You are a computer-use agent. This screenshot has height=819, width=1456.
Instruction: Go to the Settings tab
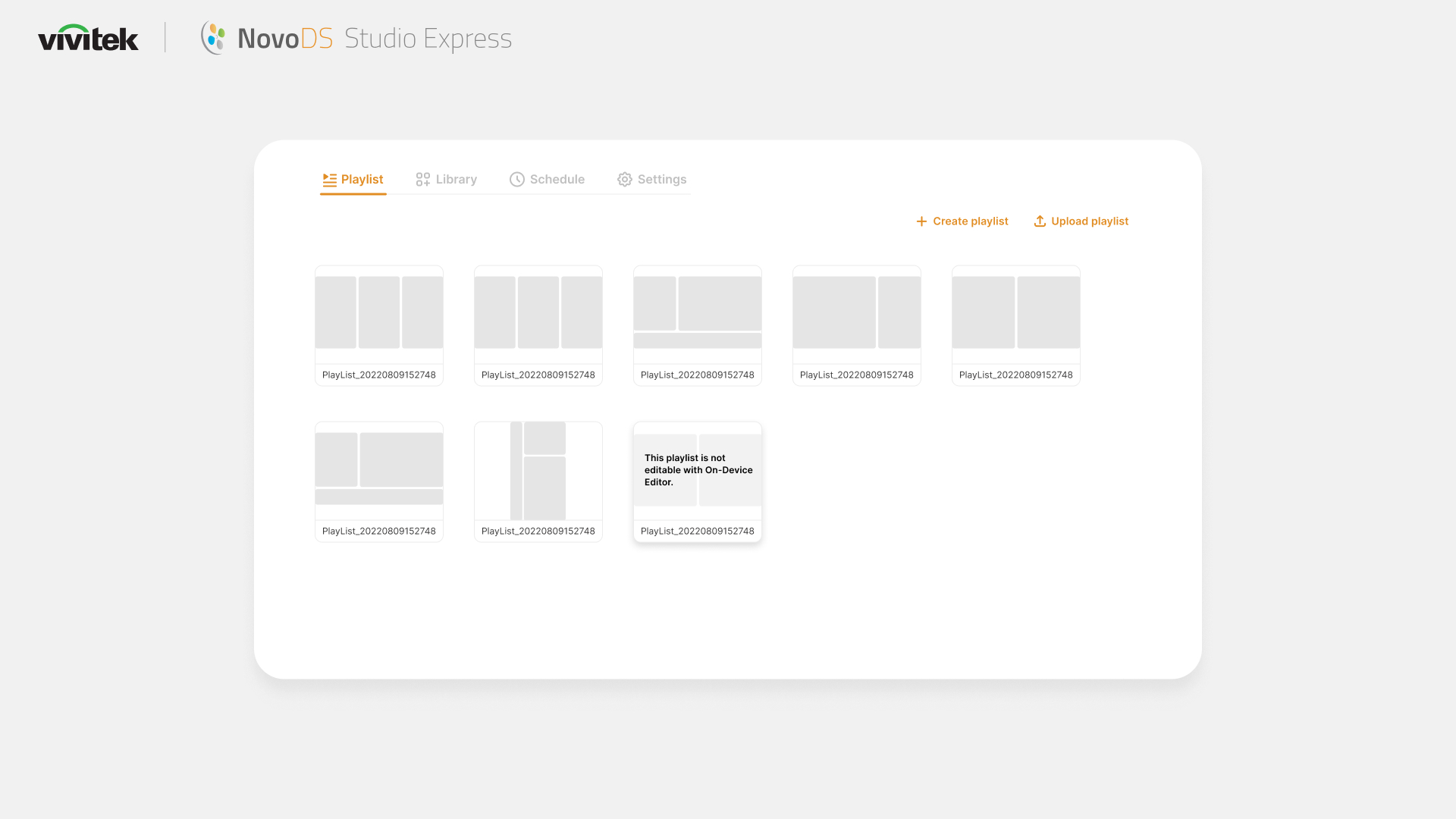(x=661, y=180)
